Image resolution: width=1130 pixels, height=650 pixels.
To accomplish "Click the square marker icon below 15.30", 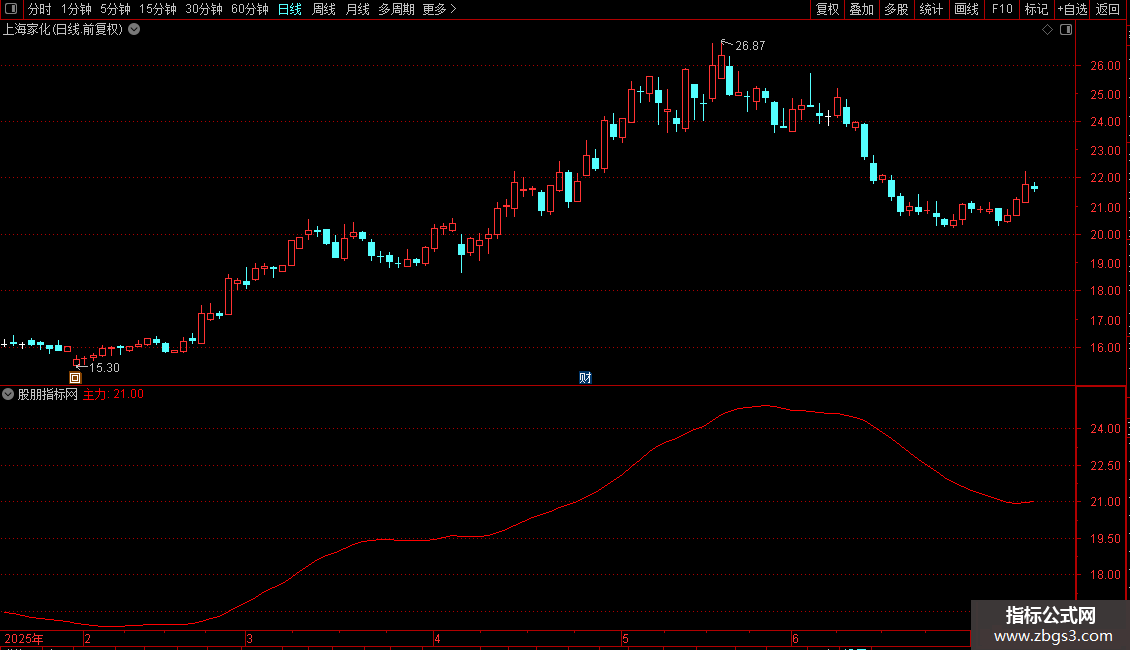I will 75,378.
